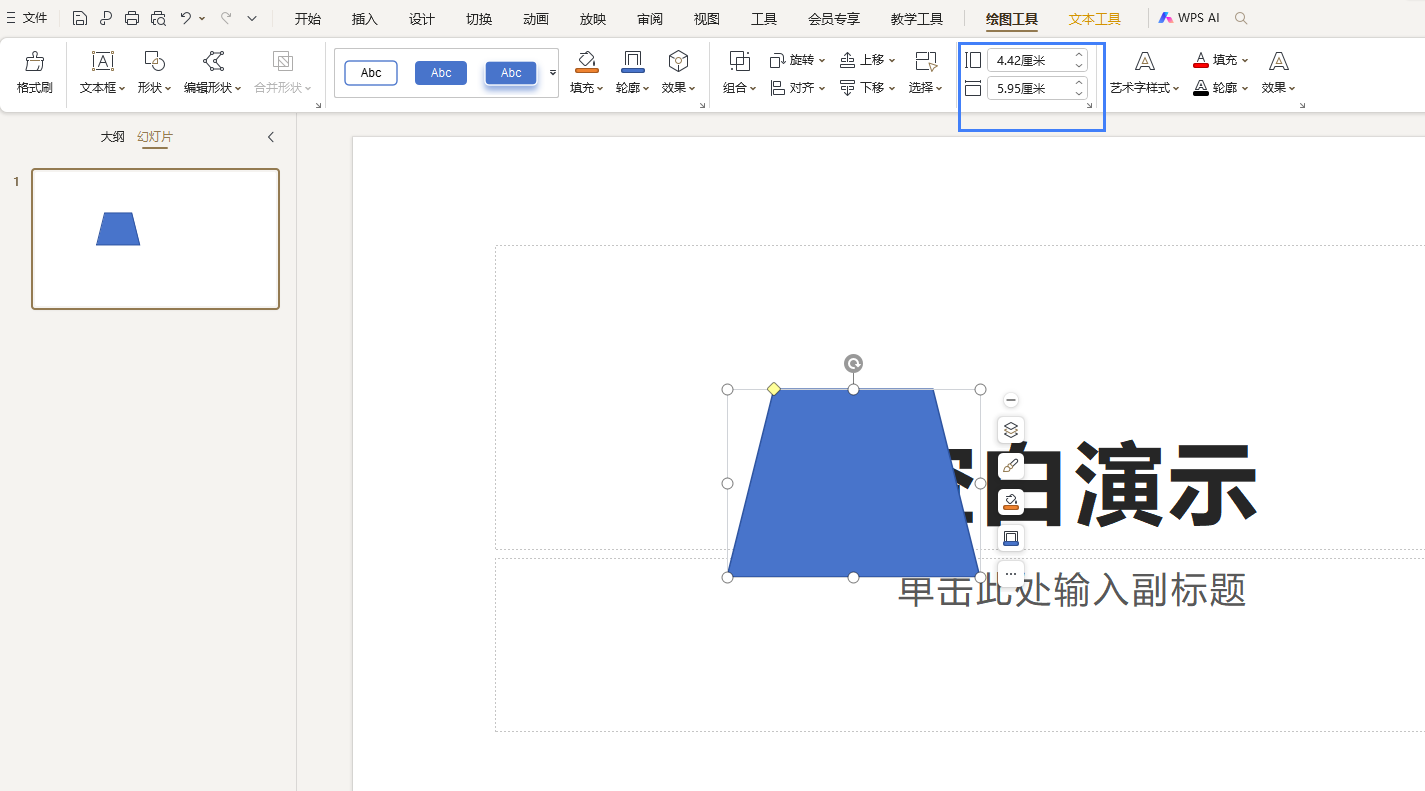Viewport: 1425px width, 791px height.
Task: Click the Print icon in quick access bar
Action: click(x=132, y=18)
